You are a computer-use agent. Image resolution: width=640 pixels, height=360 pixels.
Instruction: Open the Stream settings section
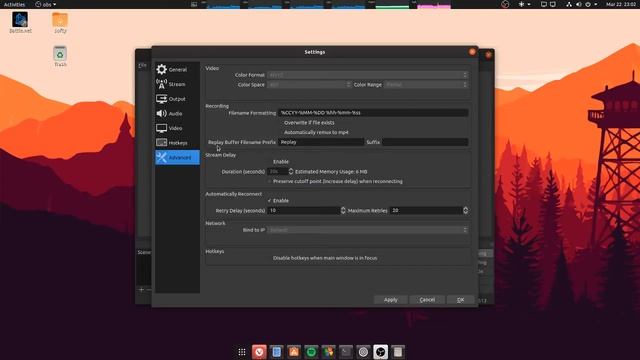click(177, 84)
